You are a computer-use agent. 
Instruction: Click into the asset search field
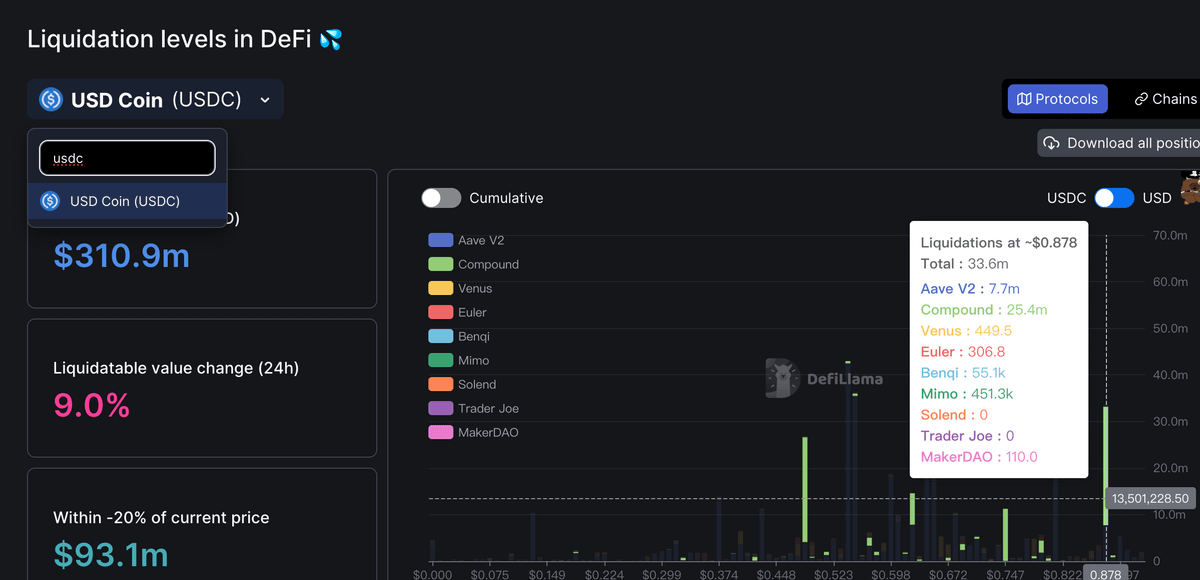127,158
